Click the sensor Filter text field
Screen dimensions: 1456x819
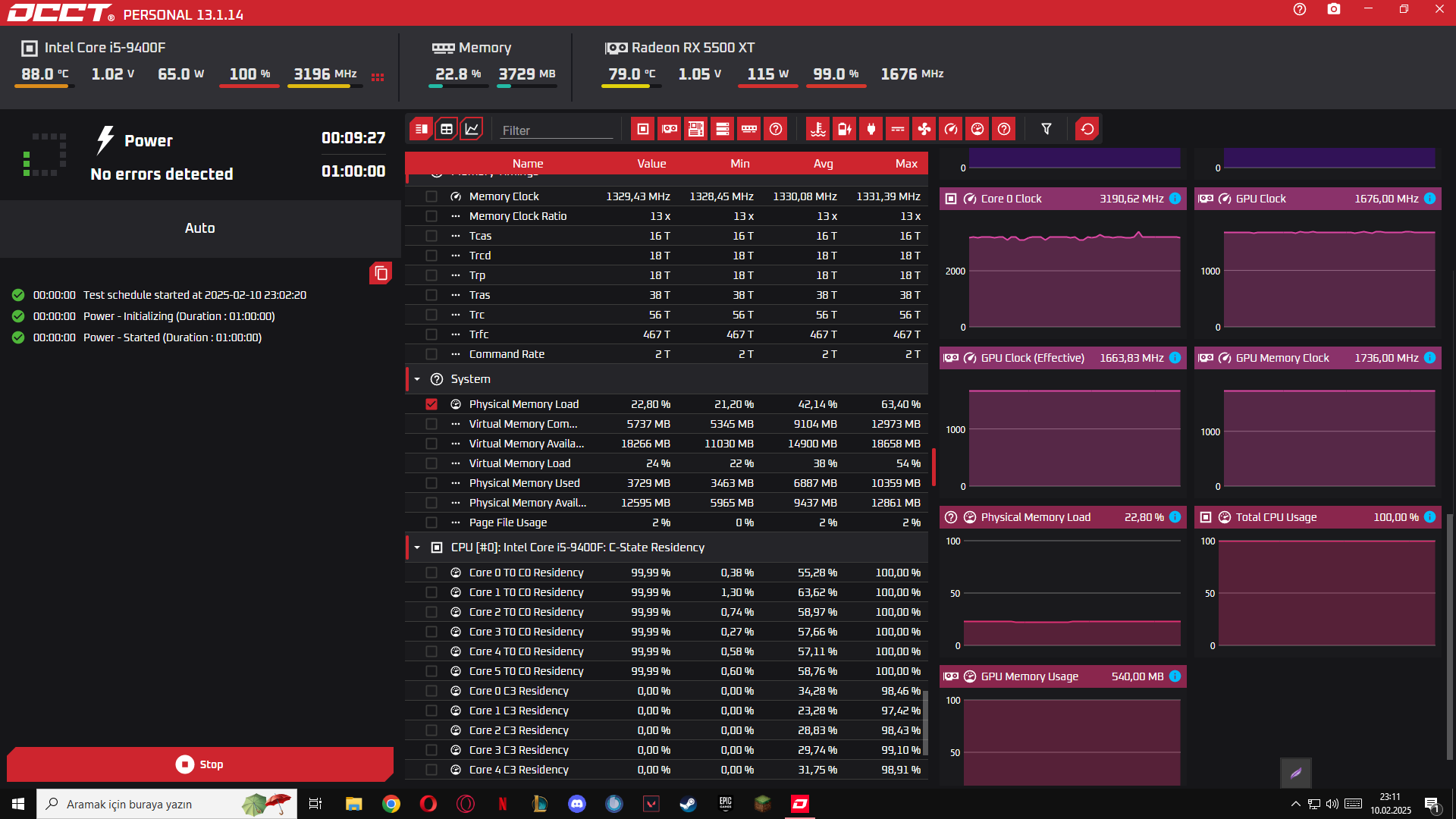(556, 130)
